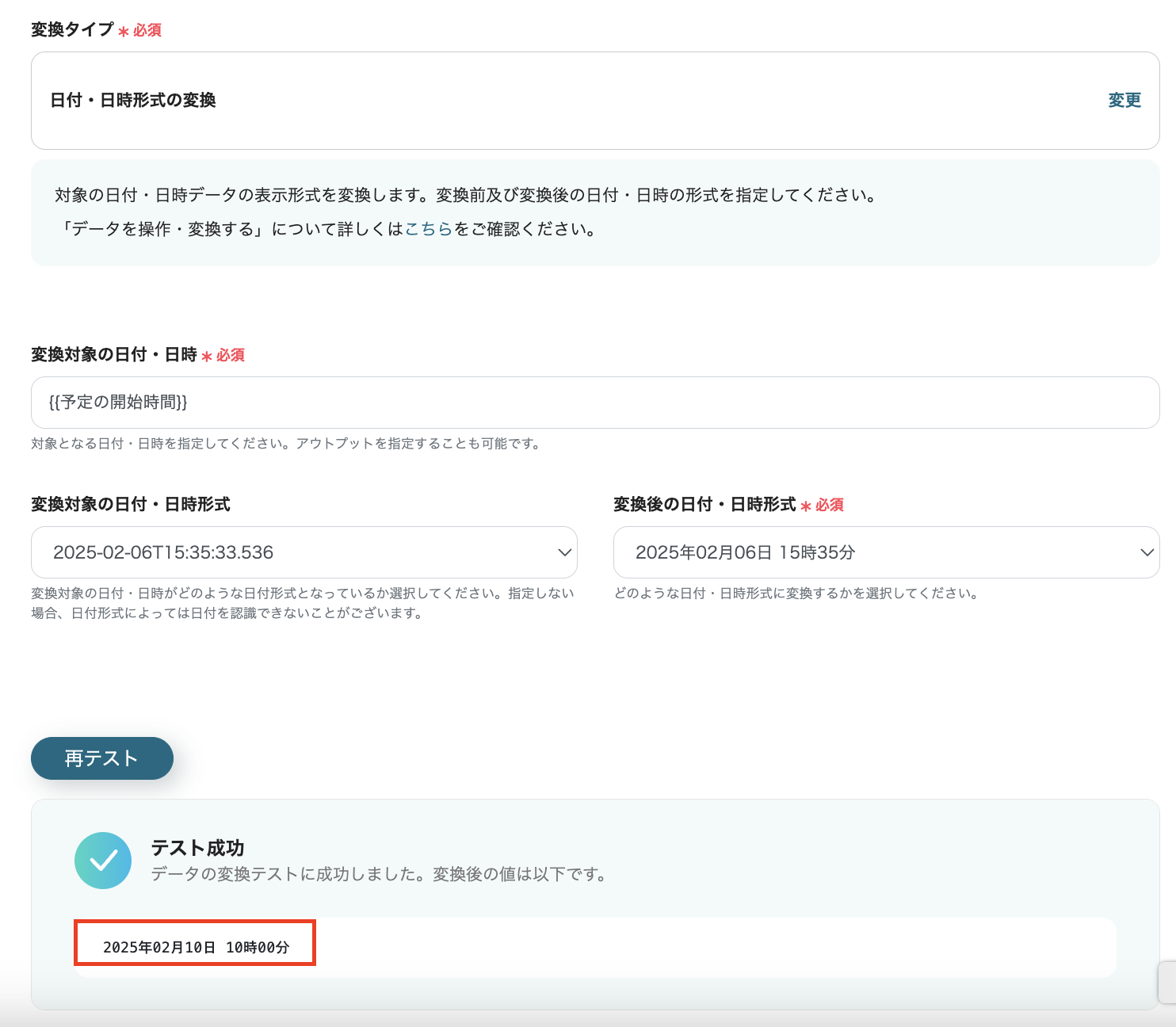Expand the chevron on source format dropdown
Image resolution: width=1176 pixels, height=1027 pixels.
[564, 552]
